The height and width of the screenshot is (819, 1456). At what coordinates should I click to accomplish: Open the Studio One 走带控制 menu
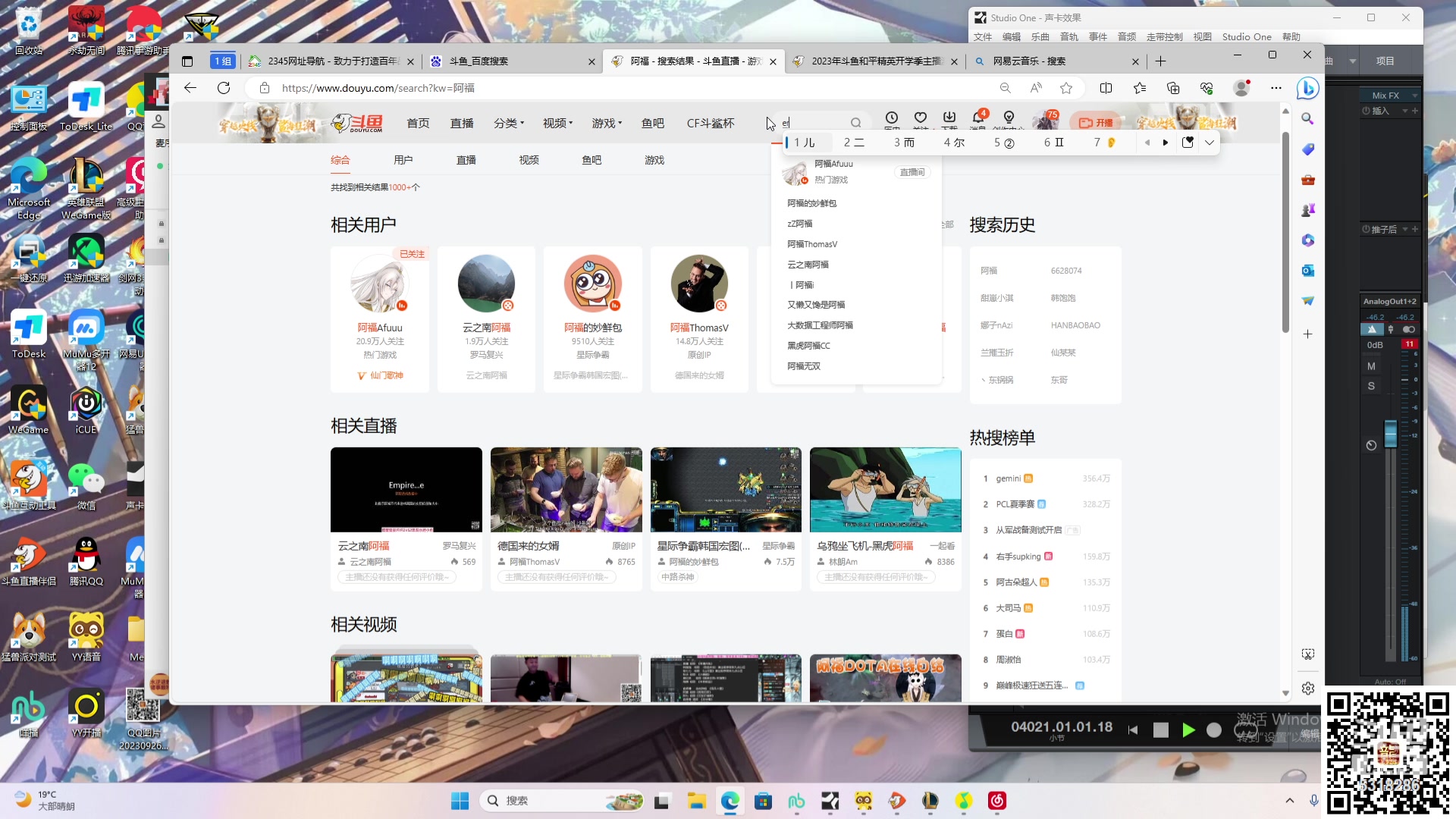1164,37
